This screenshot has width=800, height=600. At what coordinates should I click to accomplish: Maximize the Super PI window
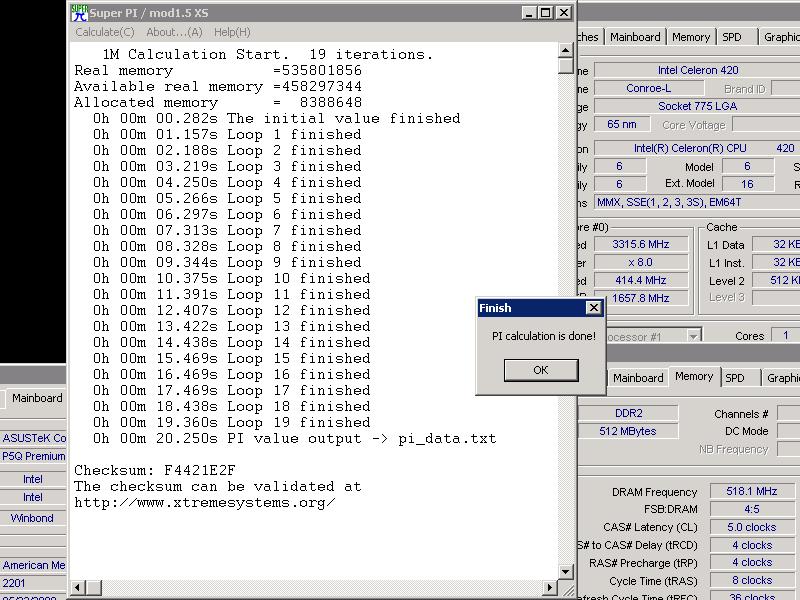[x=546, y=13]
